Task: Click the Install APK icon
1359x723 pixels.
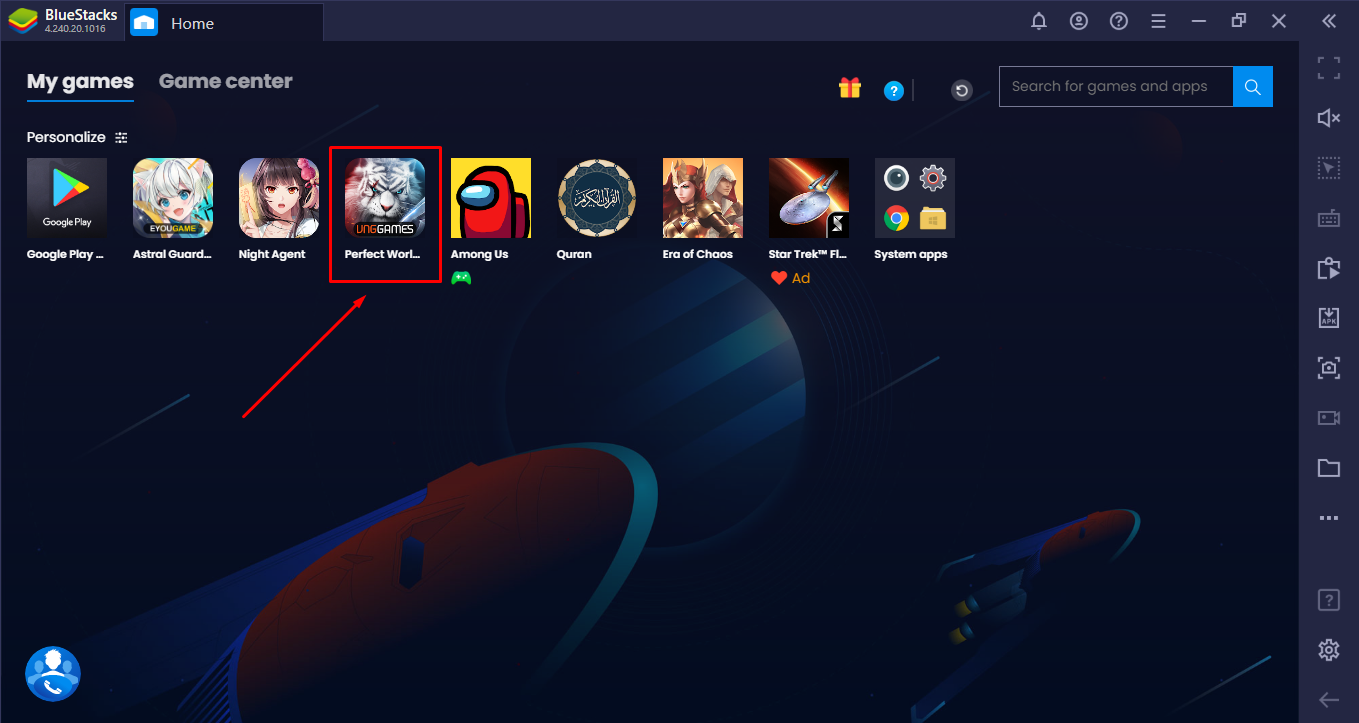Action: point(1328,318)
